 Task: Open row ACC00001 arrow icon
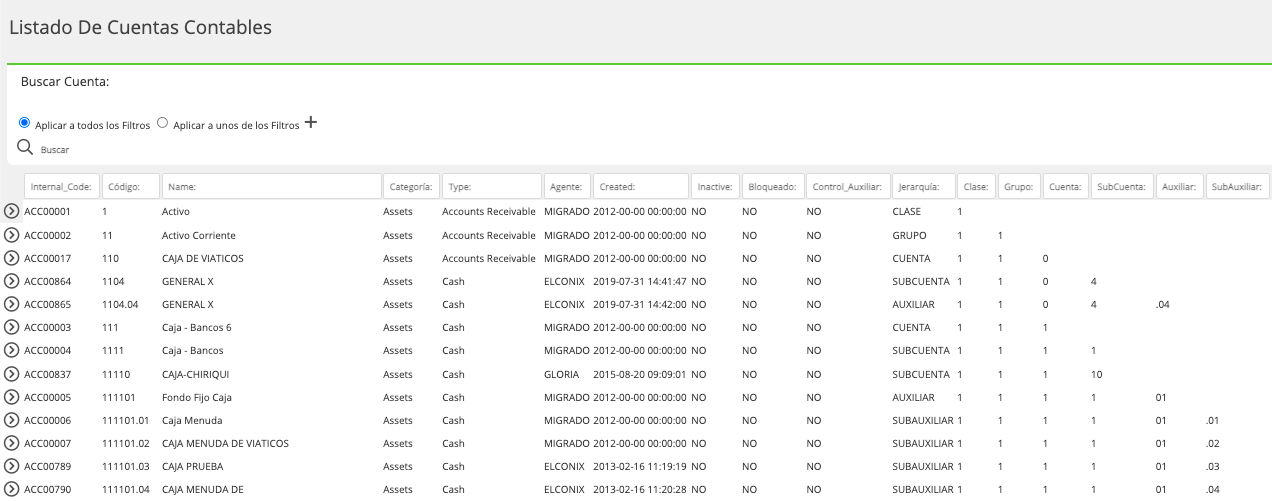[12, 212]
